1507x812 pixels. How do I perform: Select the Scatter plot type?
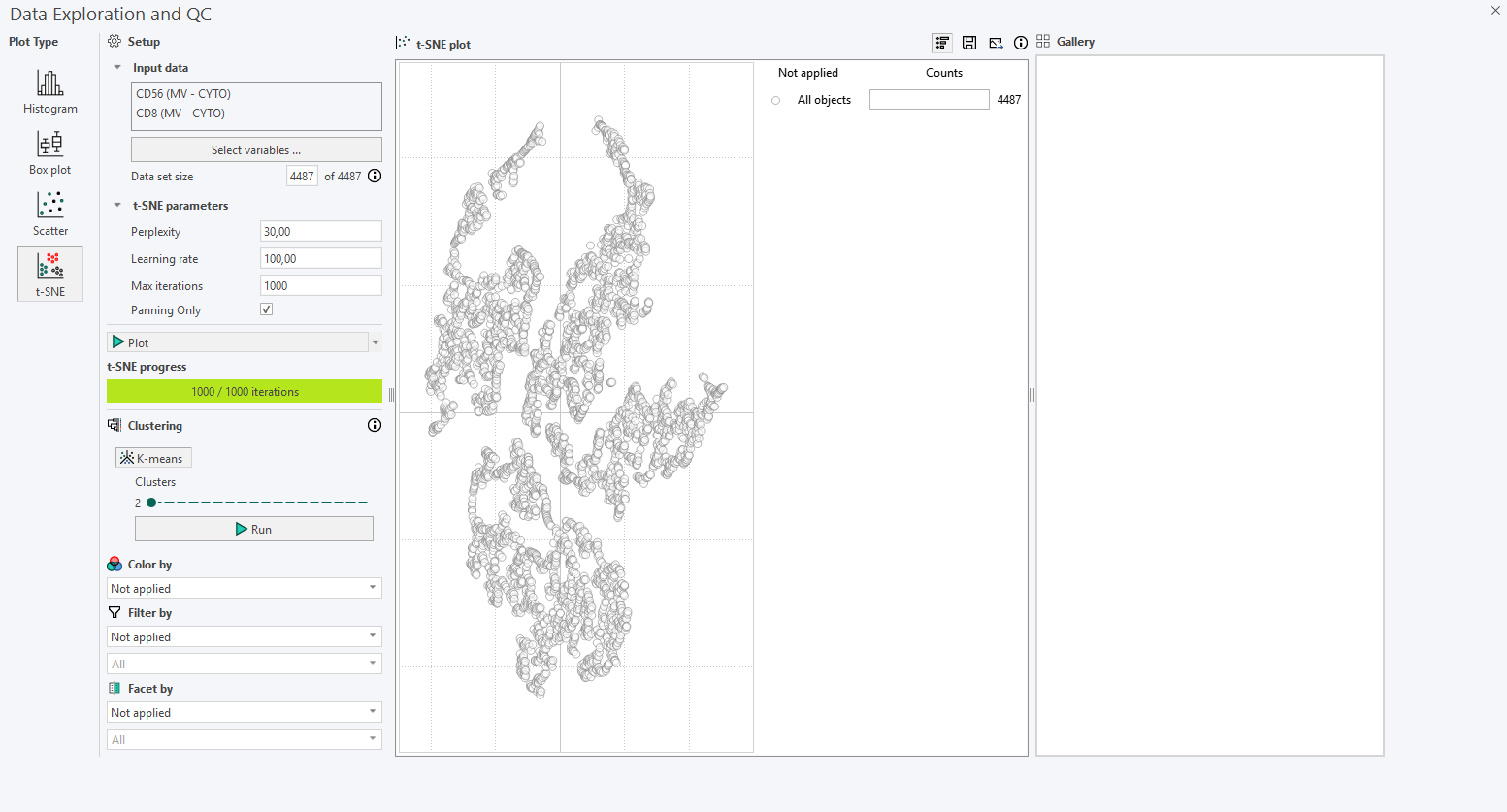[49, 214]
